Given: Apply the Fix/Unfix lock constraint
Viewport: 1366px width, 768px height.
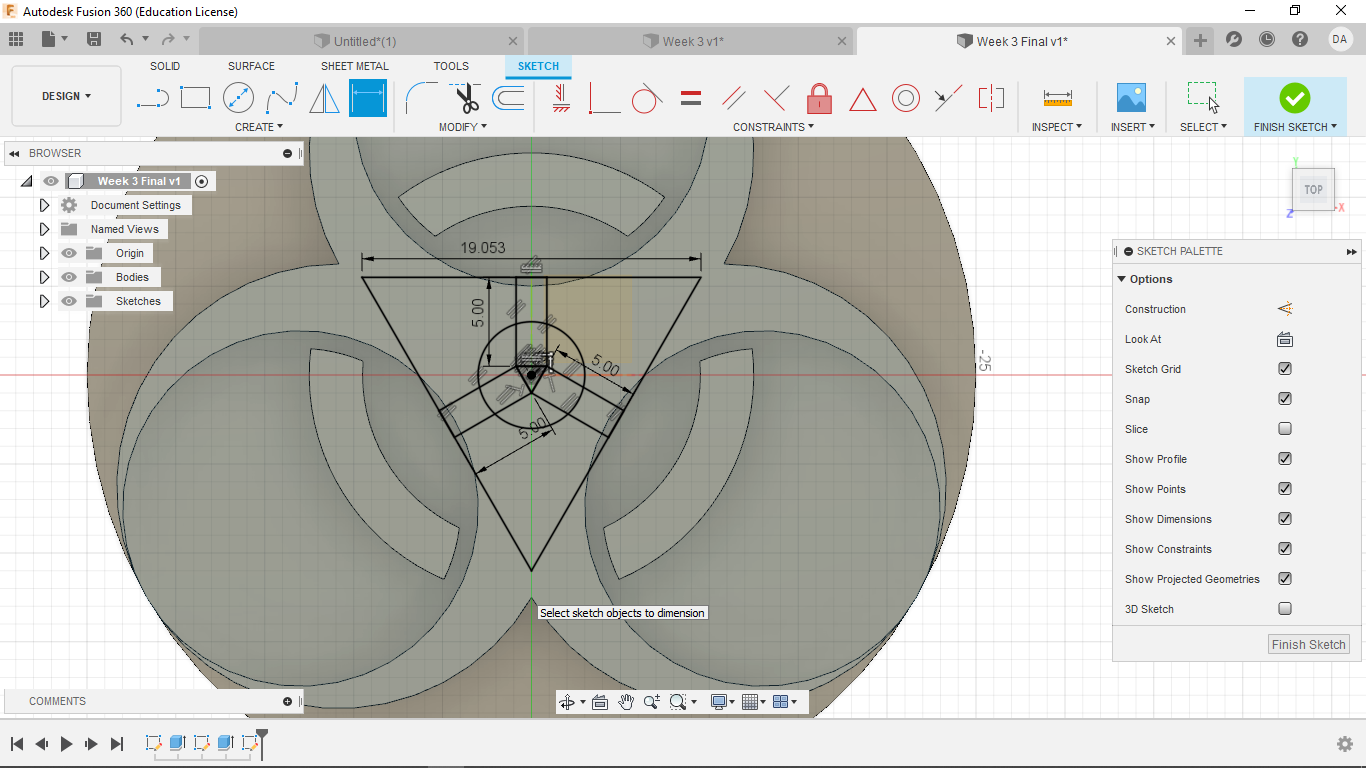Looking at the screenshot, I should coord(819,98).
